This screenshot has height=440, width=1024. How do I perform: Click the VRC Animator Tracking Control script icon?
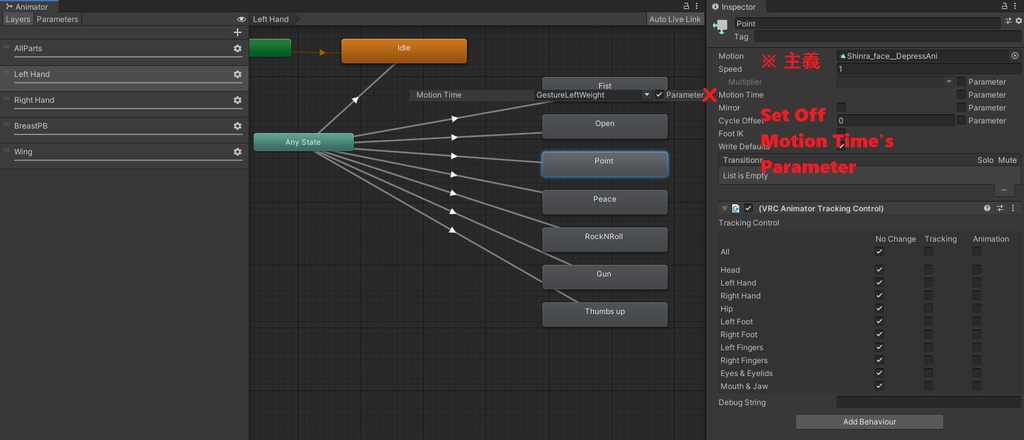[x=735, y=208]
